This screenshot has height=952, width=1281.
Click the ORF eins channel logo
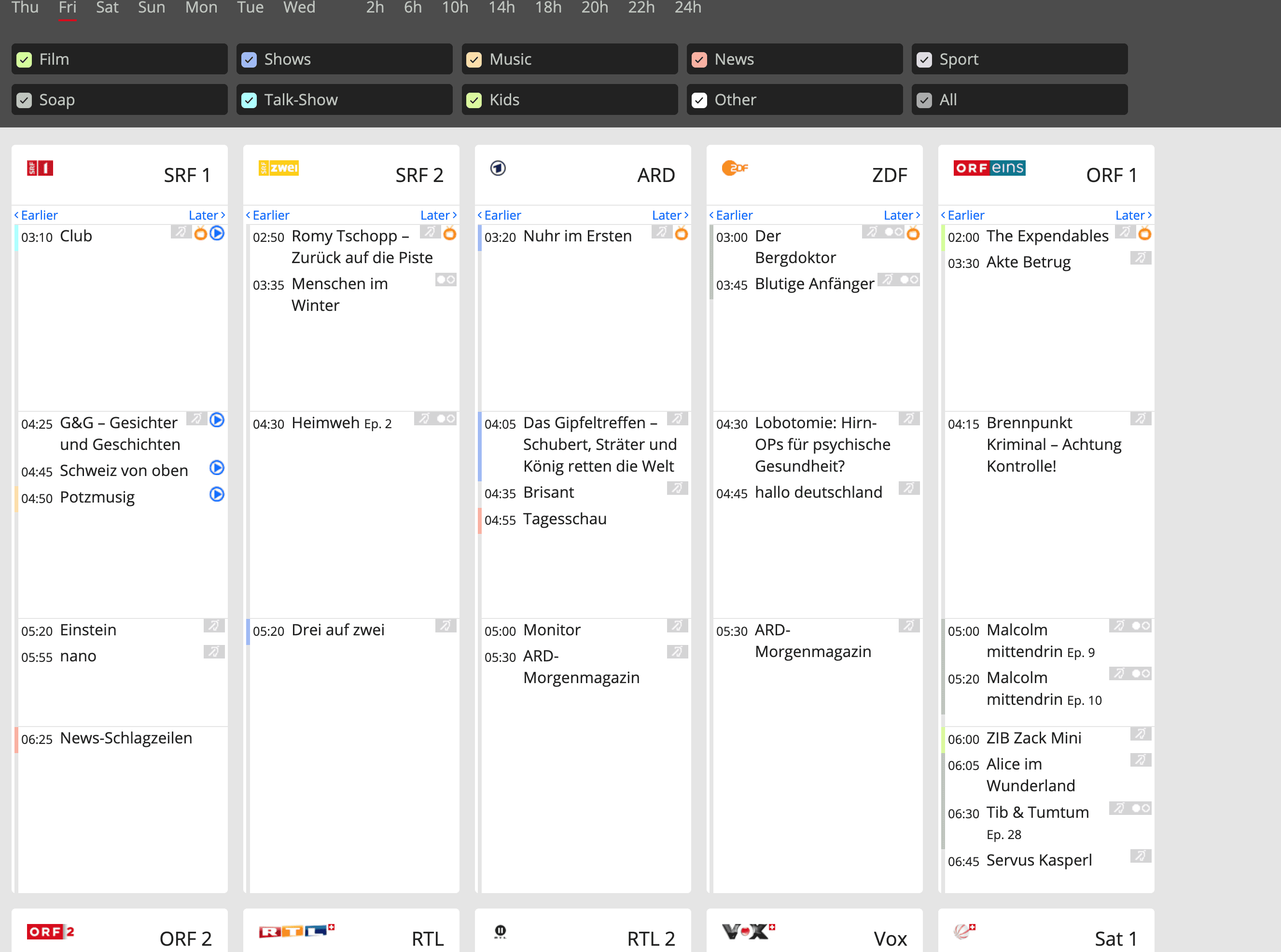(x=989, y=168)
